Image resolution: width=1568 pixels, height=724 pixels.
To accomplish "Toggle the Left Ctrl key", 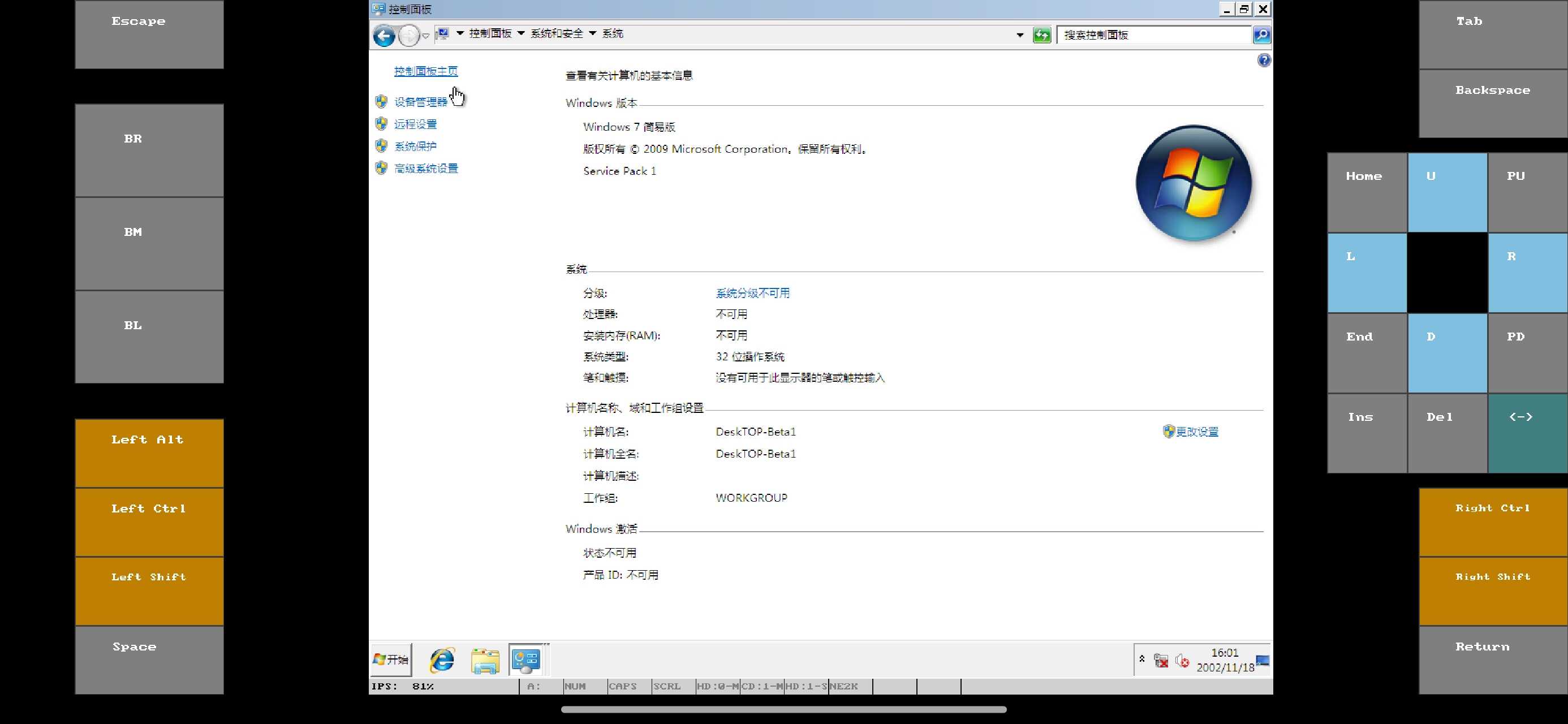I will tap(149, 522).
